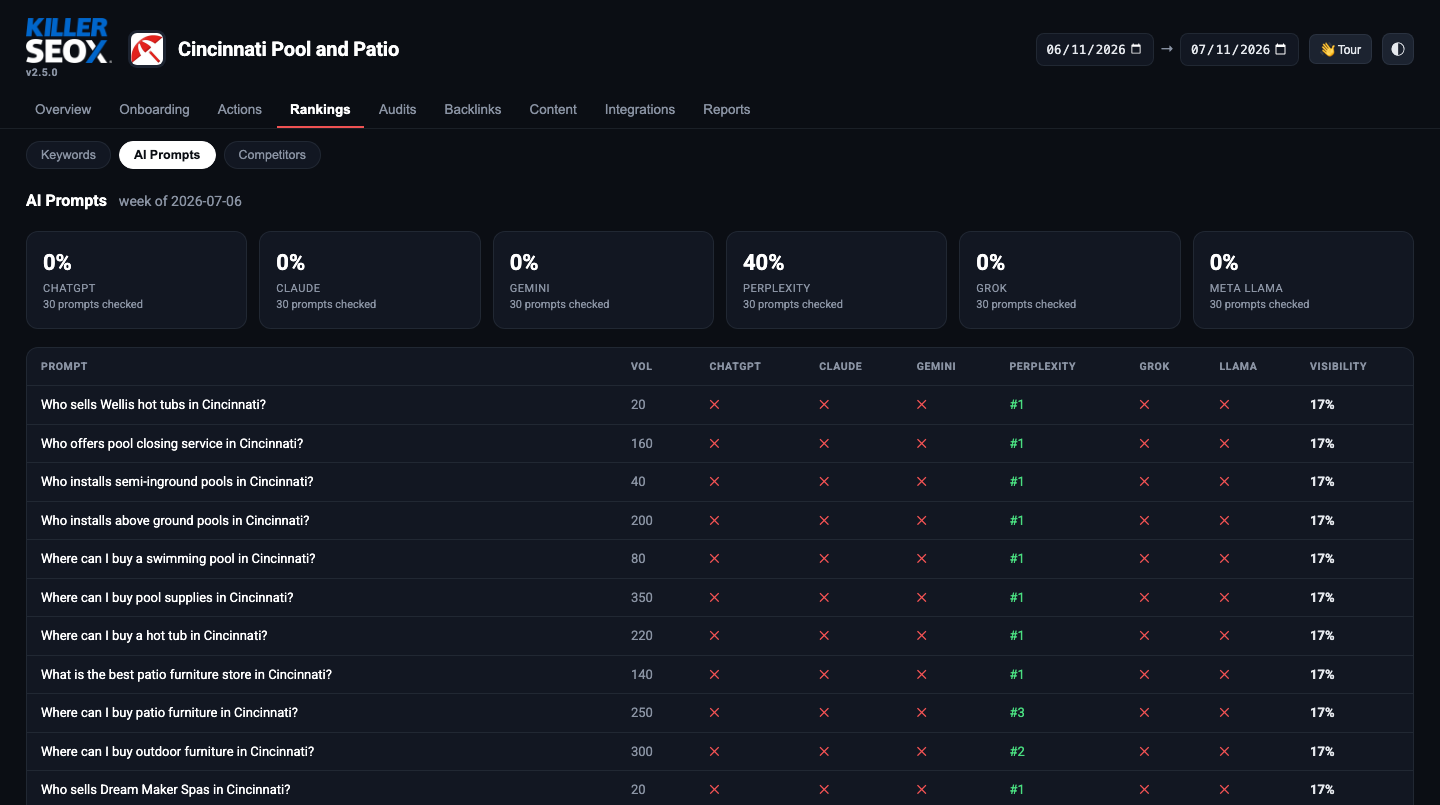Click the VOL column header
The image size is (1440, 805).
pos(641,366)
